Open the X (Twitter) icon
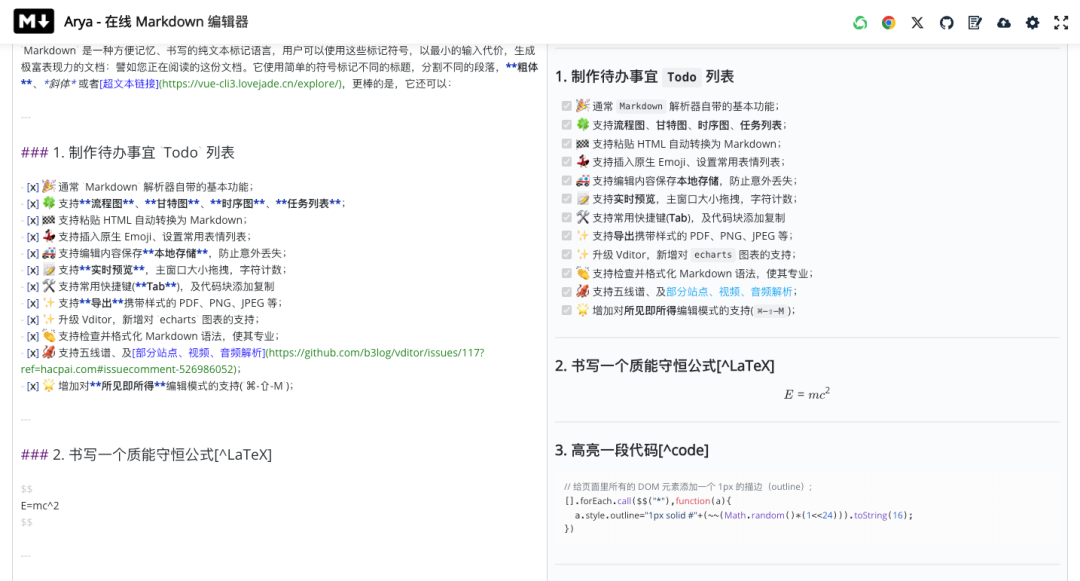Screen dimensions: 1080x581 [917, 23]
